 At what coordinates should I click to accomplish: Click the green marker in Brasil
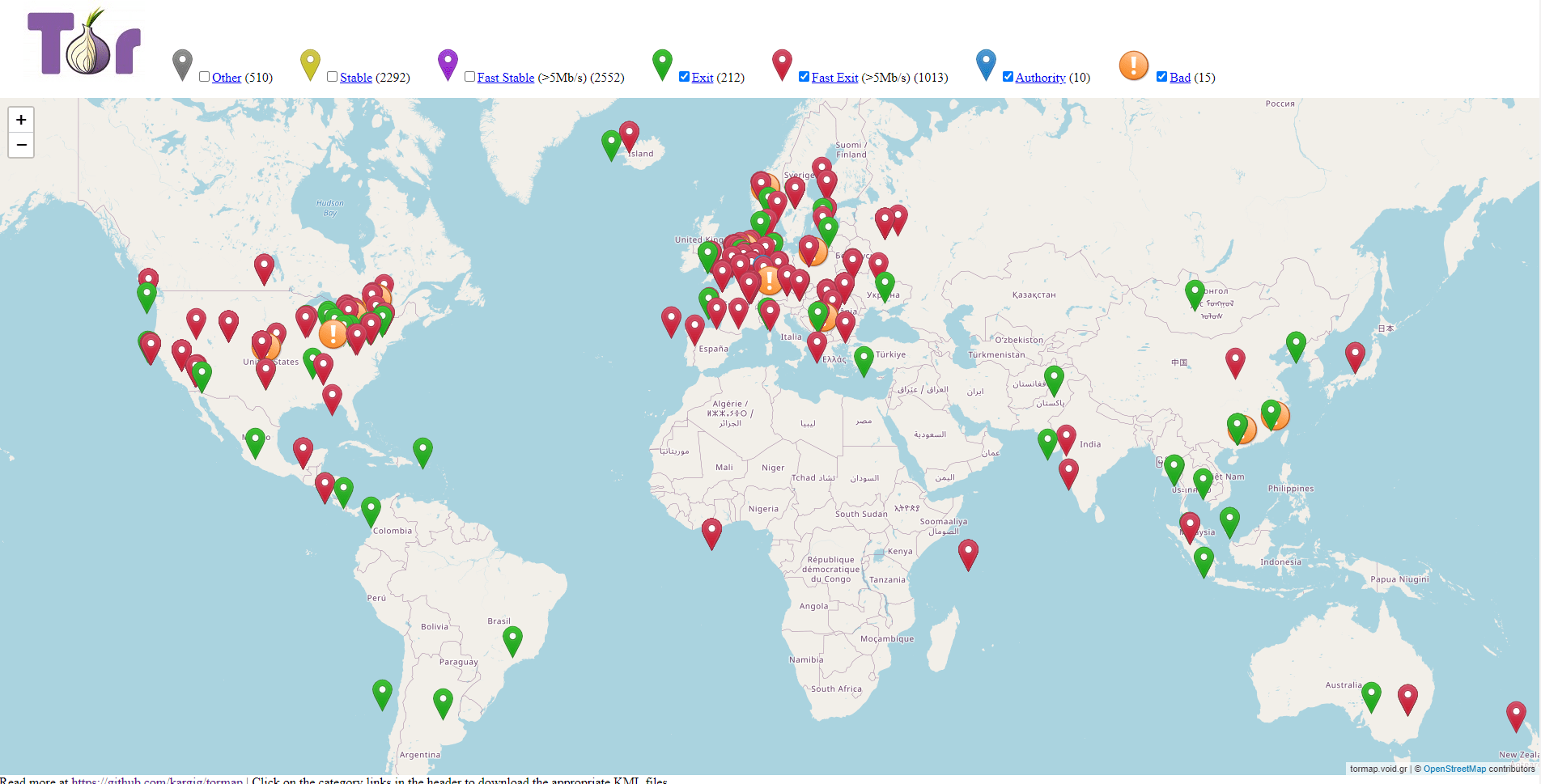pyautogui.click(x=512, y=639)
